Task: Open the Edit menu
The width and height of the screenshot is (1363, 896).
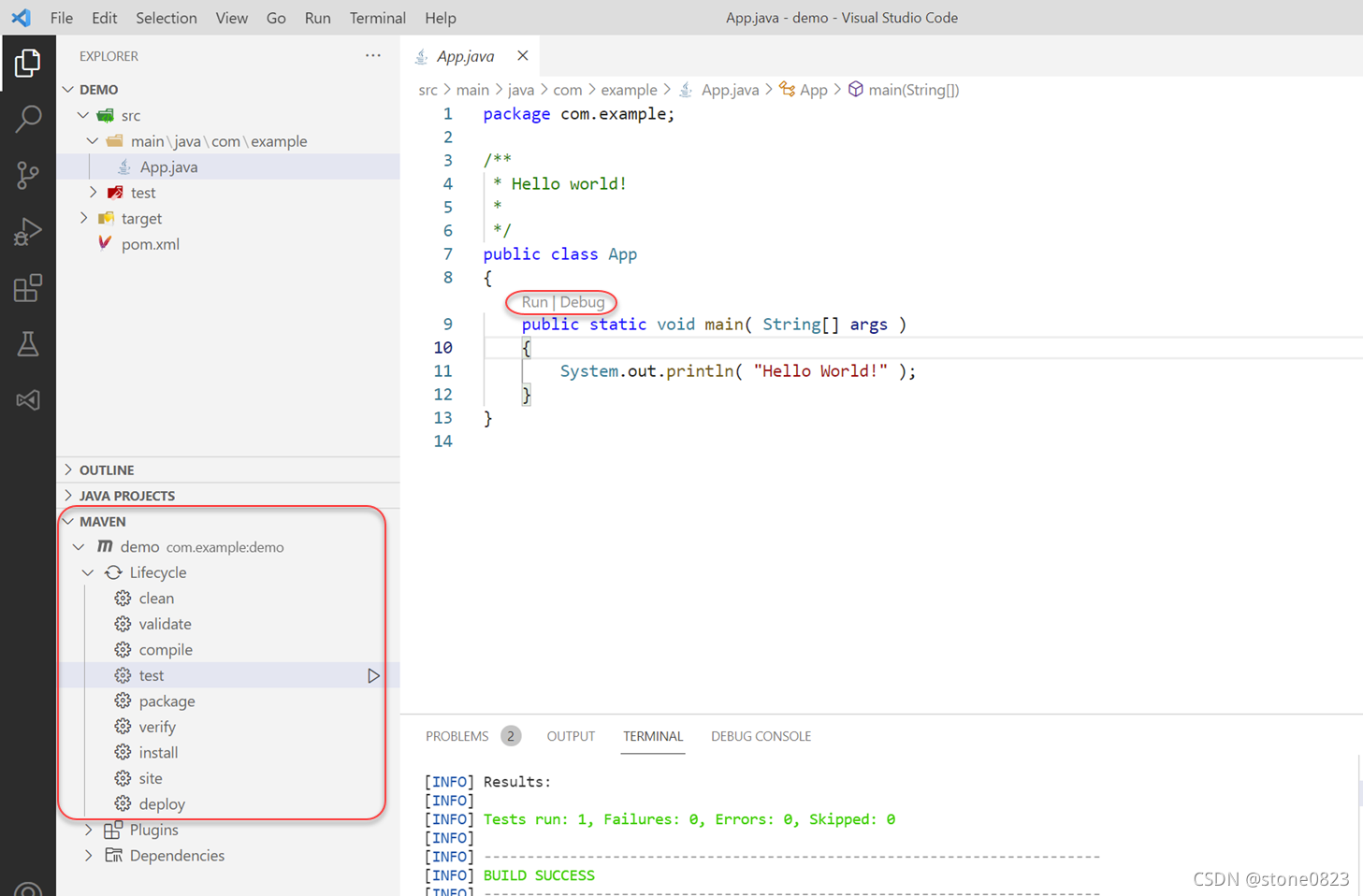Action: pos(105,18)
